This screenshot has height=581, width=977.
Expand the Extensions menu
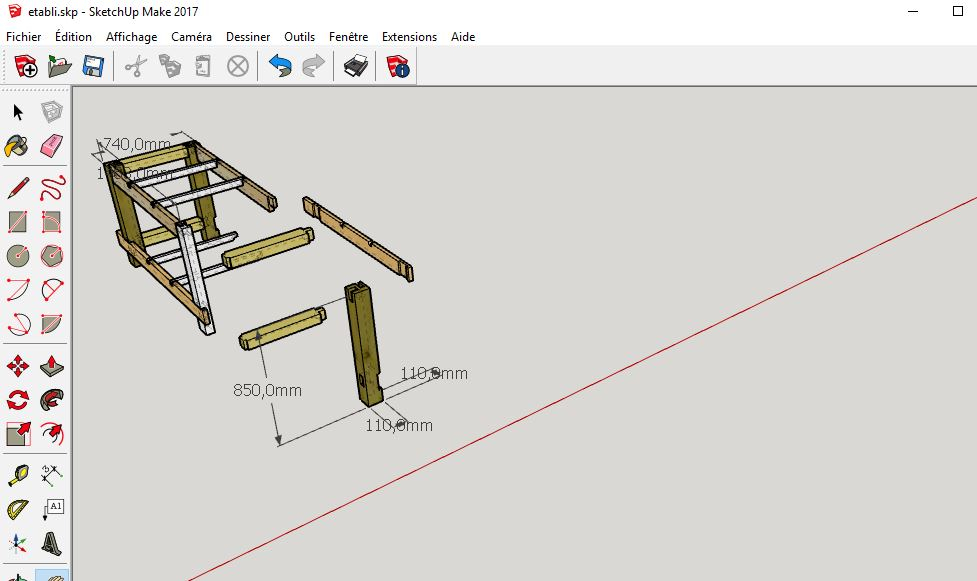coord(409,37)
